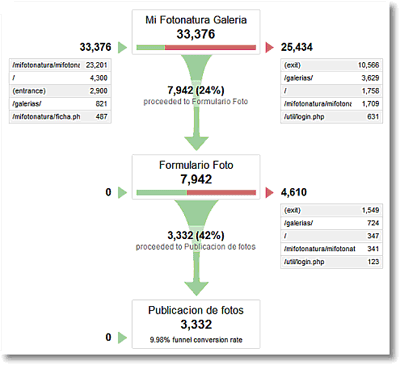Screen dimensions: 400x365
Task: Click 'proceeded to Publicacion de fotos' caption
Action: click(196, 247)
